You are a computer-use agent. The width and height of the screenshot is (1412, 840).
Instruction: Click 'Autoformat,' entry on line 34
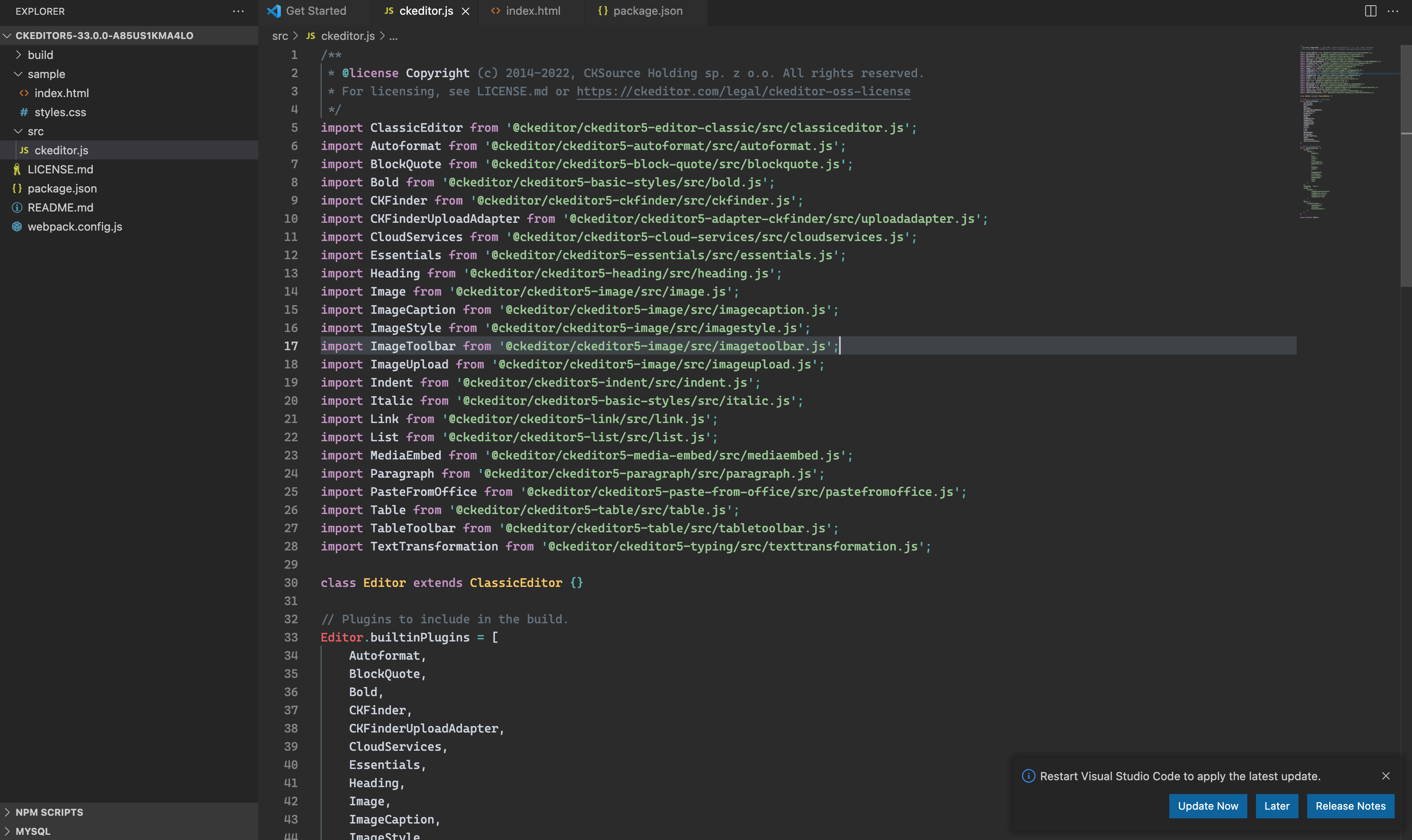[x=387, y=655]
